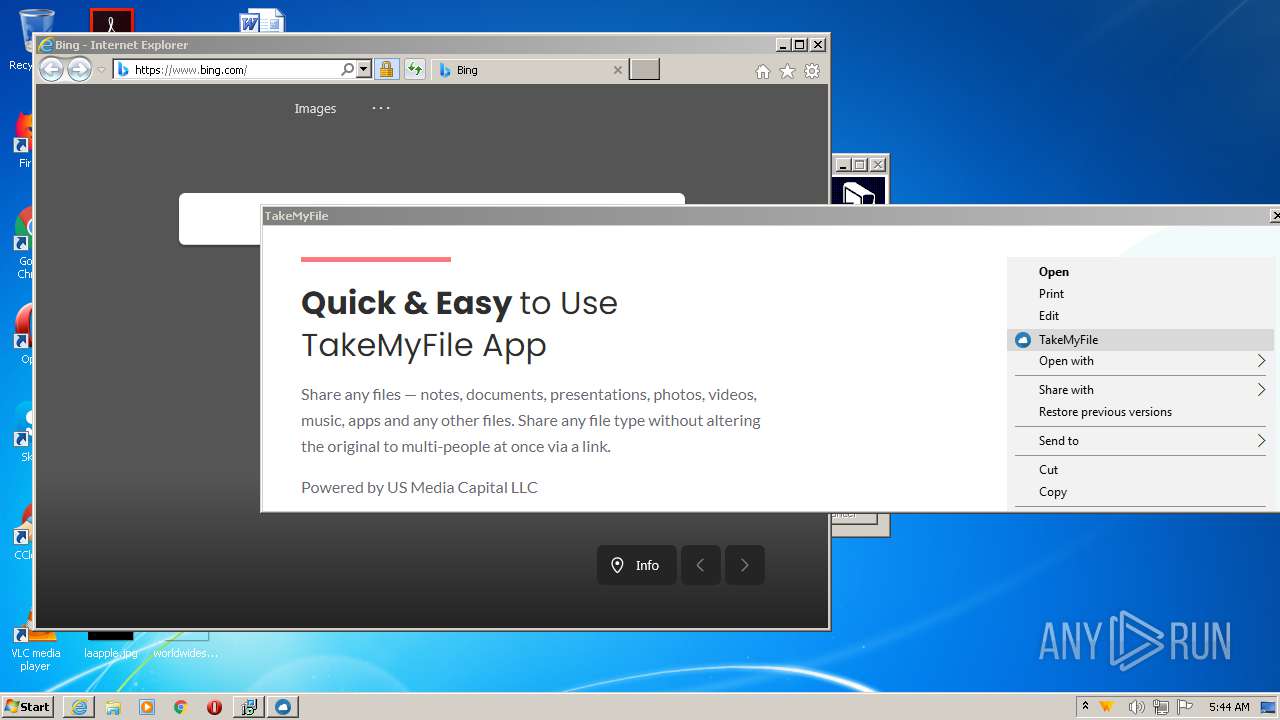The height and width of the screenshot is (720, 1280).
Task: Expand the Share with submenu
Action: click(x=1142, y=390)
